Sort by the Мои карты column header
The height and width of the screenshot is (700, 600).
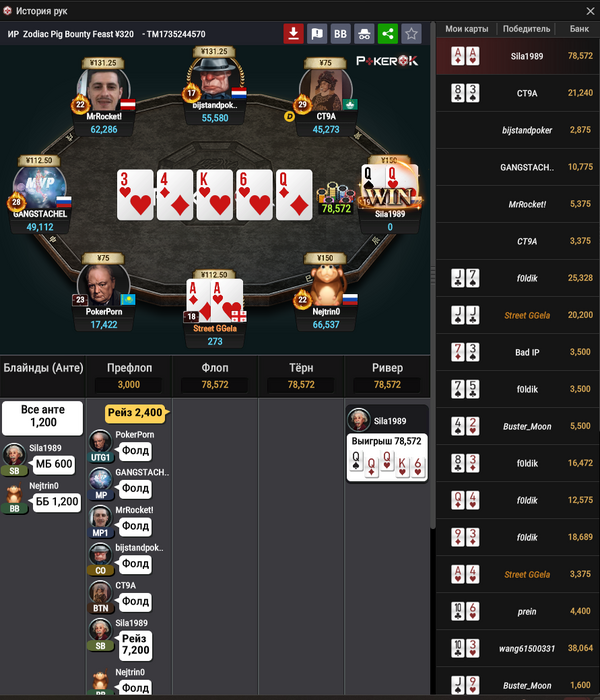(x=467, y=29)
